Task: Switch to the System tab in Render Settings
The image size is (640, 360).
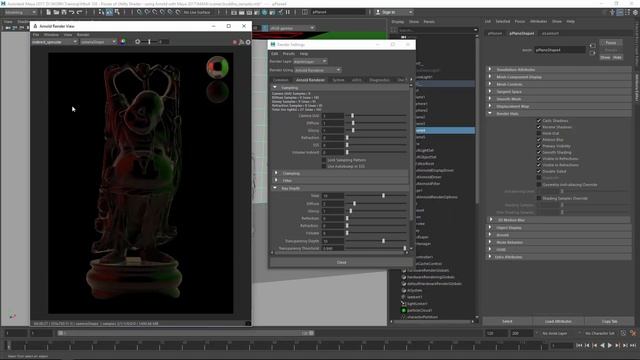Action: pos(338,80)
